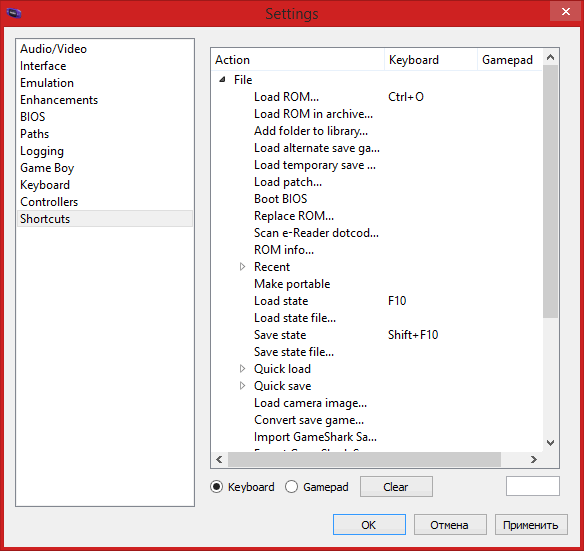
Task: Expand the Quick save item
Action: pyautogui.click(x=242, y=386)
